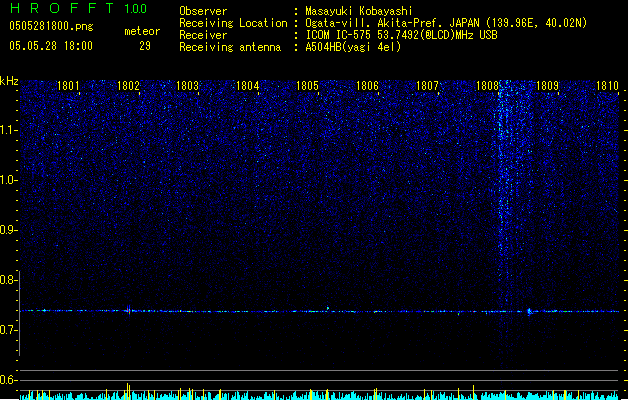Click the 1810 time marker
Image resolution: width=629 pixels, height=400 pixels.
(607, 86)
